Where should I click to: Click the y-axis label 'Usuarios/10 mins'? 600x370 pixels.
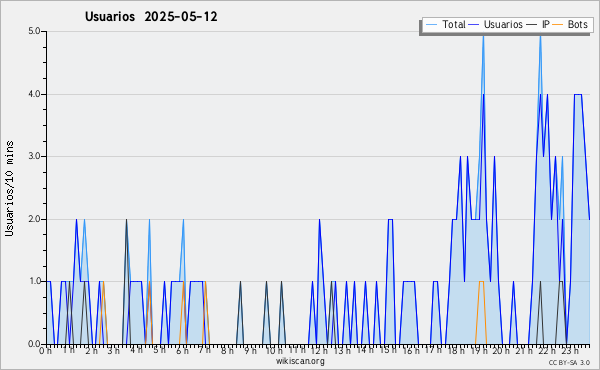(9, 188)
